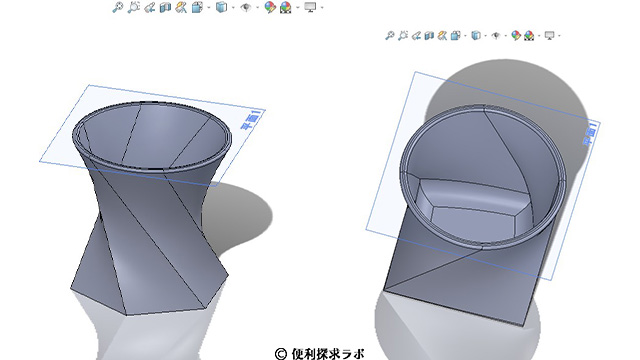Click View Orientation icon above the square-base model
This screenshot has height=360, width=640.
456,36
